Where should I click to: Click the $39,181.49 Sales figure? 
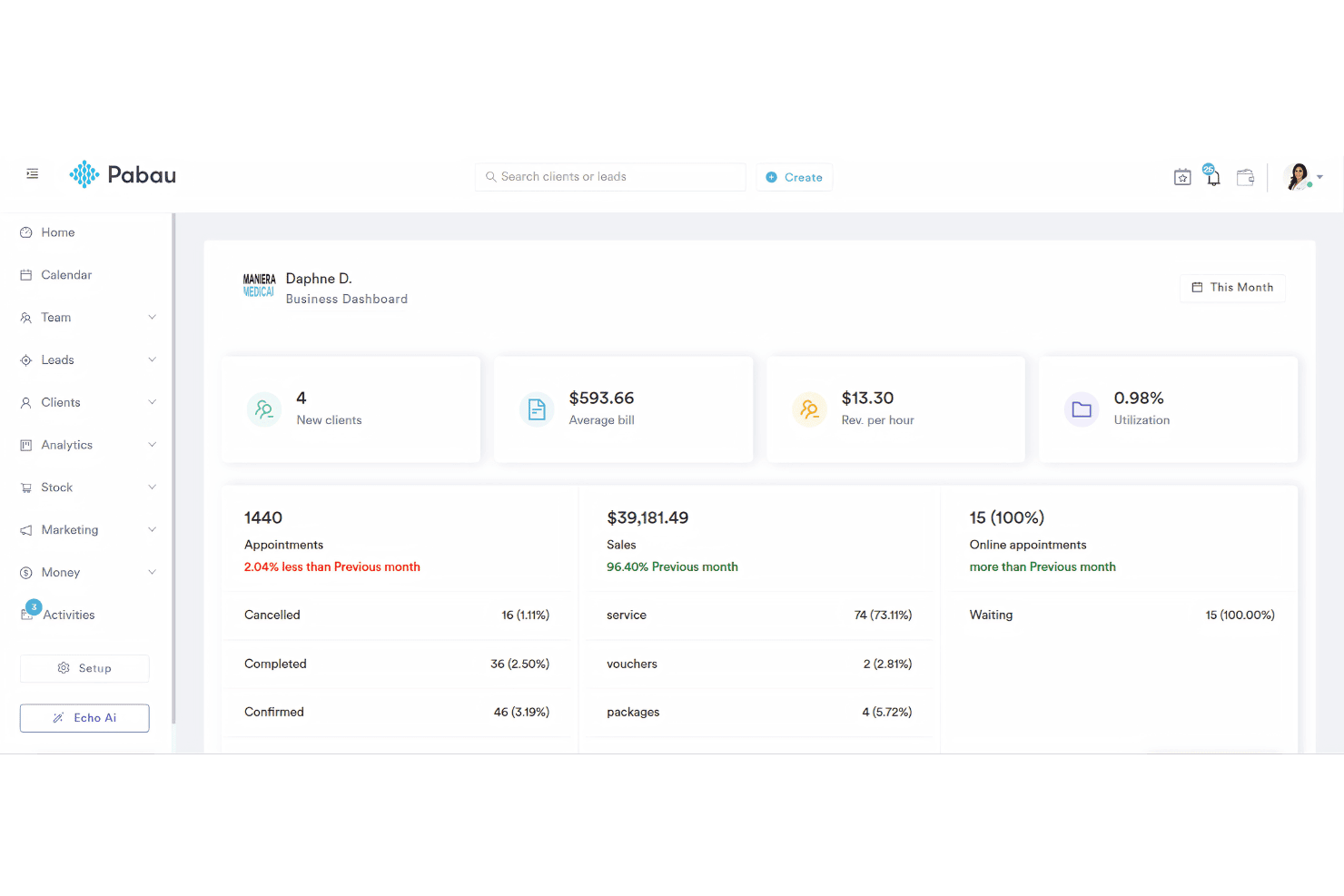coord(647,517)
